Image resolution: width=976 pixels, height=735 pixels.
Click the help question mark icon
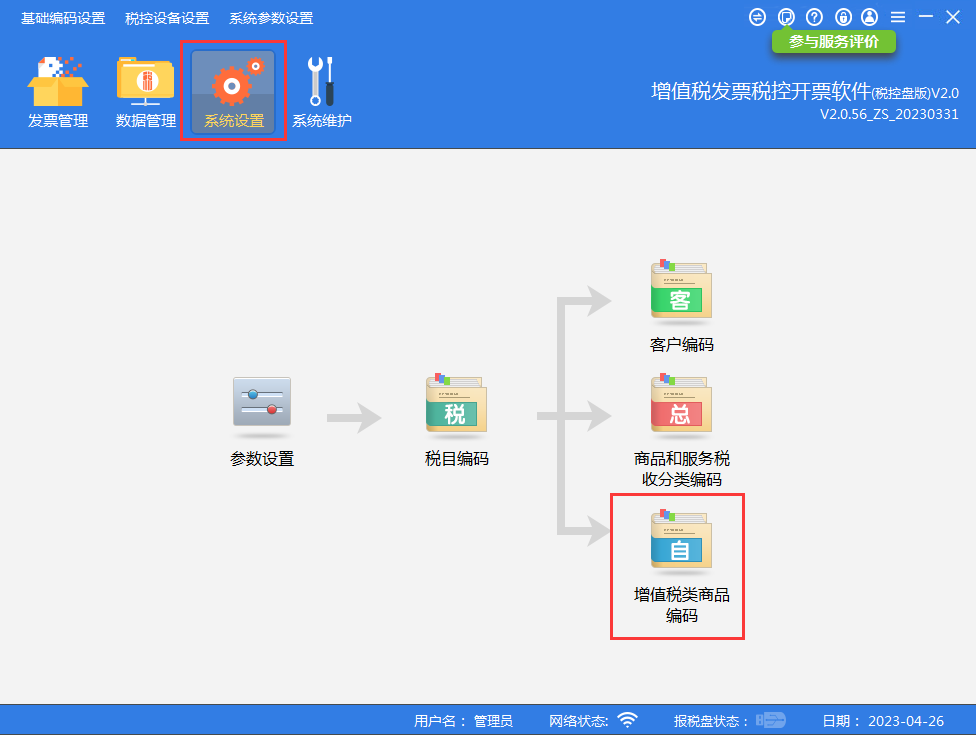[x=814, y=17]
